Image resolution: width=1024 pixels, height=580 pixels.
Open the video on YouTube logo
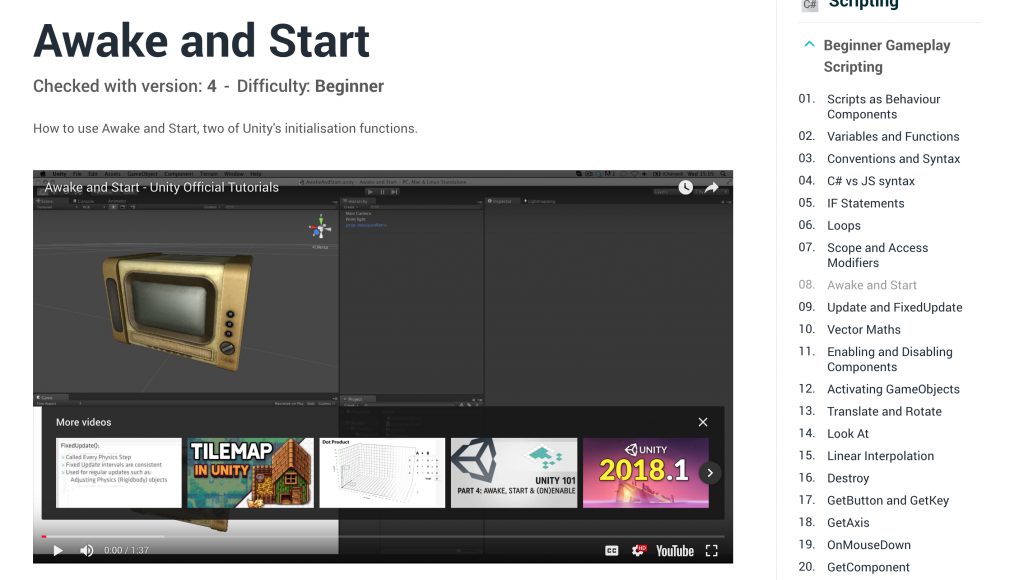click(x=675, y=551)
